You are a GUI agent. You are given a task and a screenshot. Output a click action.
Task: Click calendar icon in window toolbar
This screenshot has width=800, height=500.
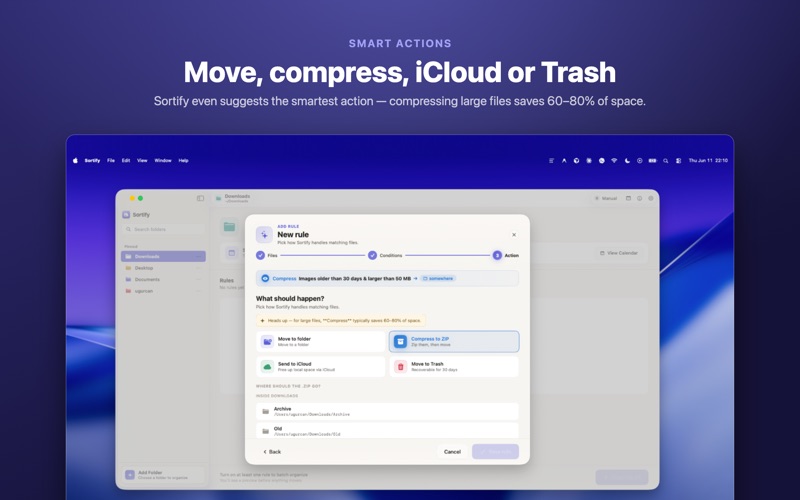629,198
